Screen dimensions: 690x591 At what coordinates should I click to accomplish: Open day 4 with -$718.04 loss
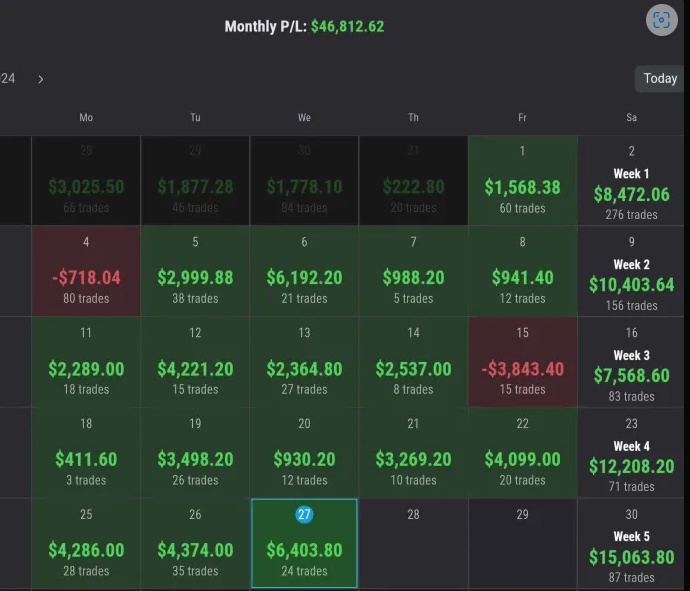pos(86,272)
